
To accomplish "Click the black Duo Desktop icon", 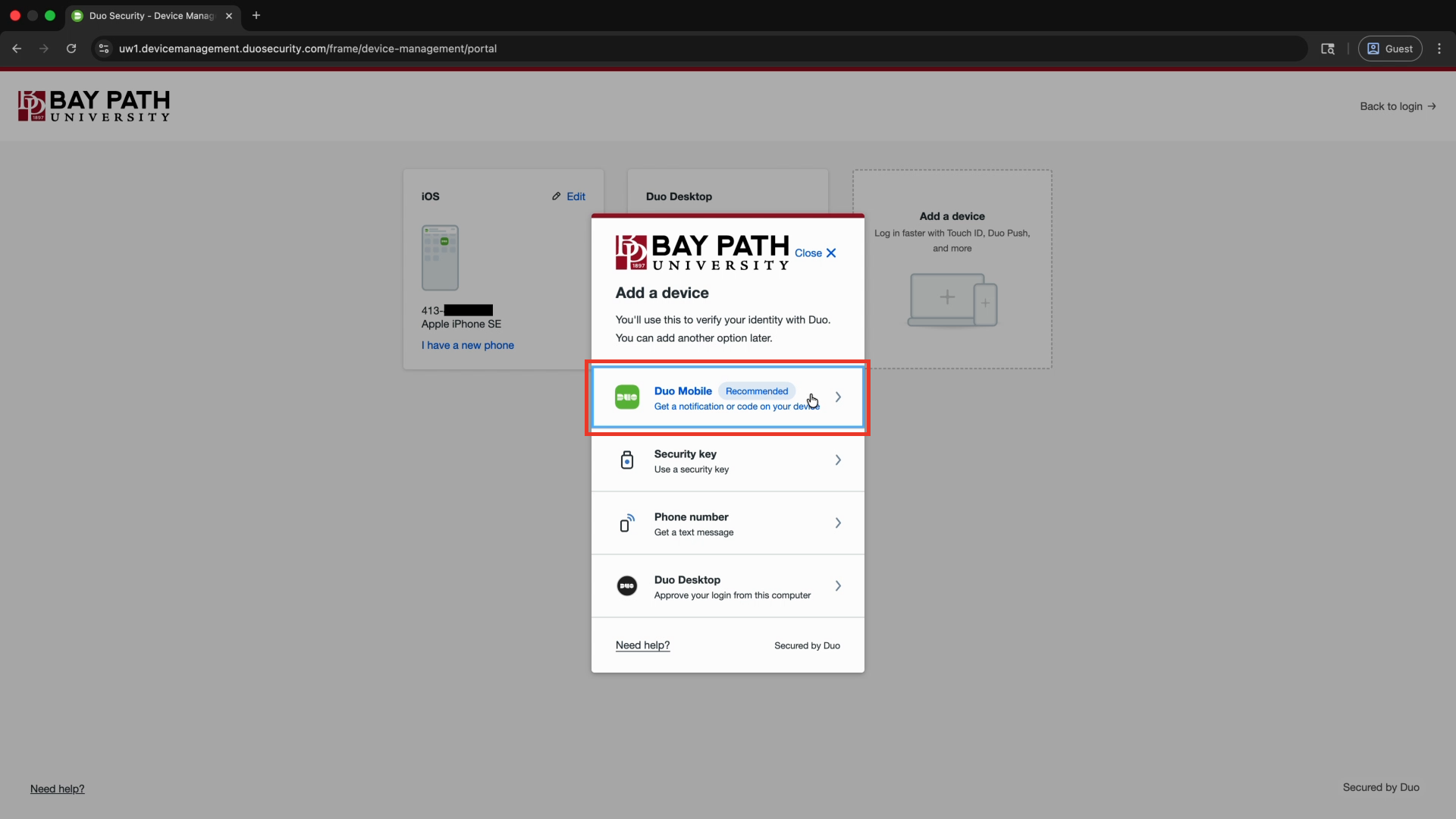I will (627, 586).
